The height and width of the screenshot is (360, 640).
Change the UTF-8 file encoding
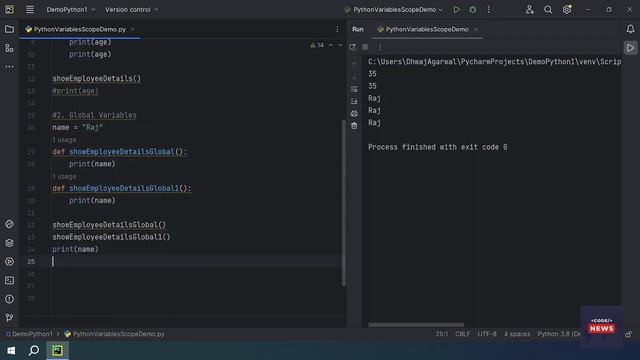487,334
